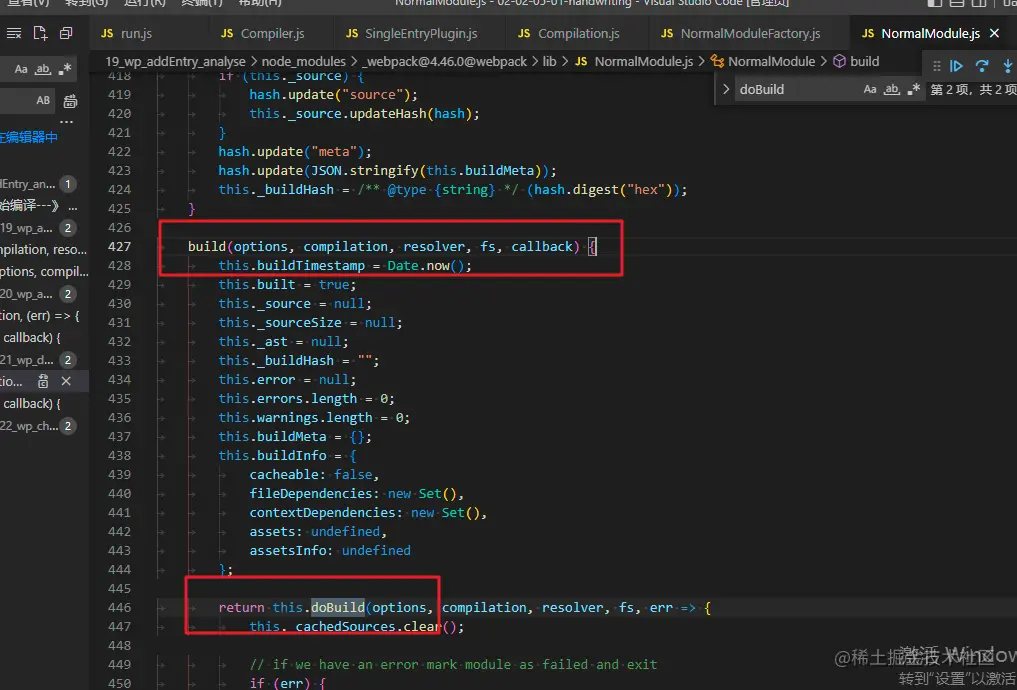
Task: Open a new search editor icon
Action: coord(40,33)
